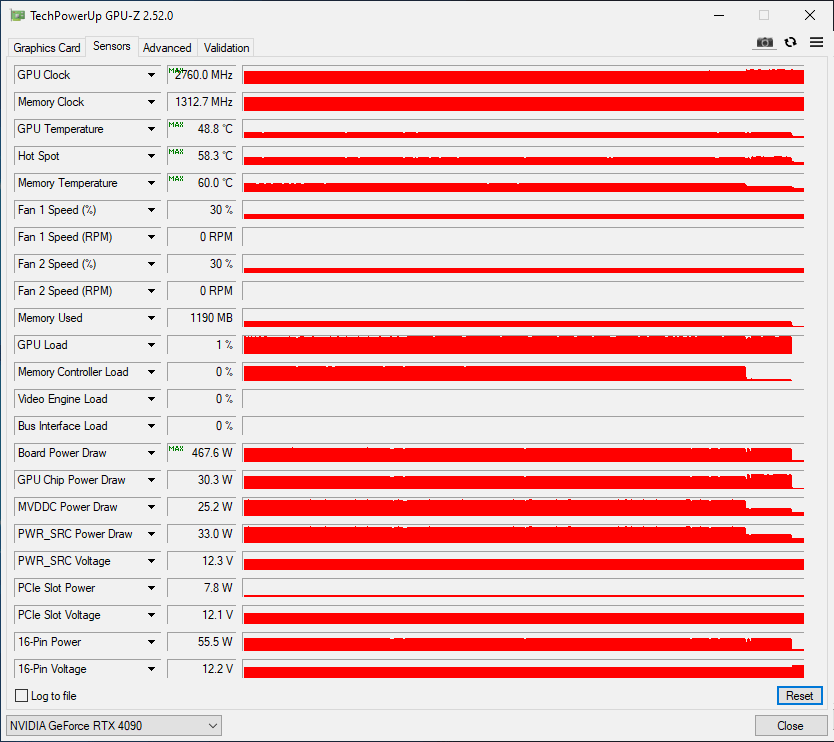This screenshot has width=834, height=742.
Task: Open the Fan 1 Speed (%) dropdown
Action: click(x=152, y=210)
